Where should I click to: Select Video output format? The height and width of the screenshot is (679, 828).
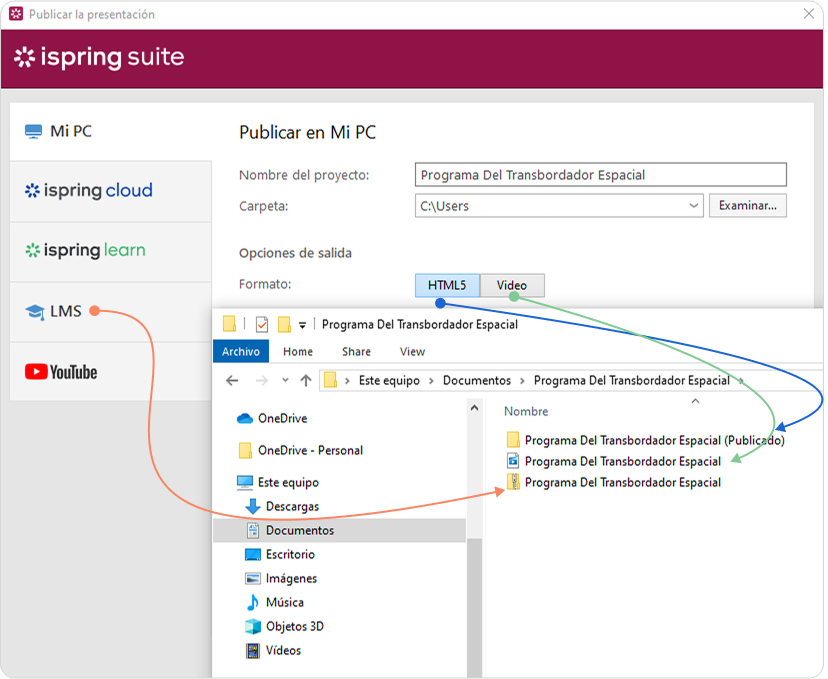512,286
